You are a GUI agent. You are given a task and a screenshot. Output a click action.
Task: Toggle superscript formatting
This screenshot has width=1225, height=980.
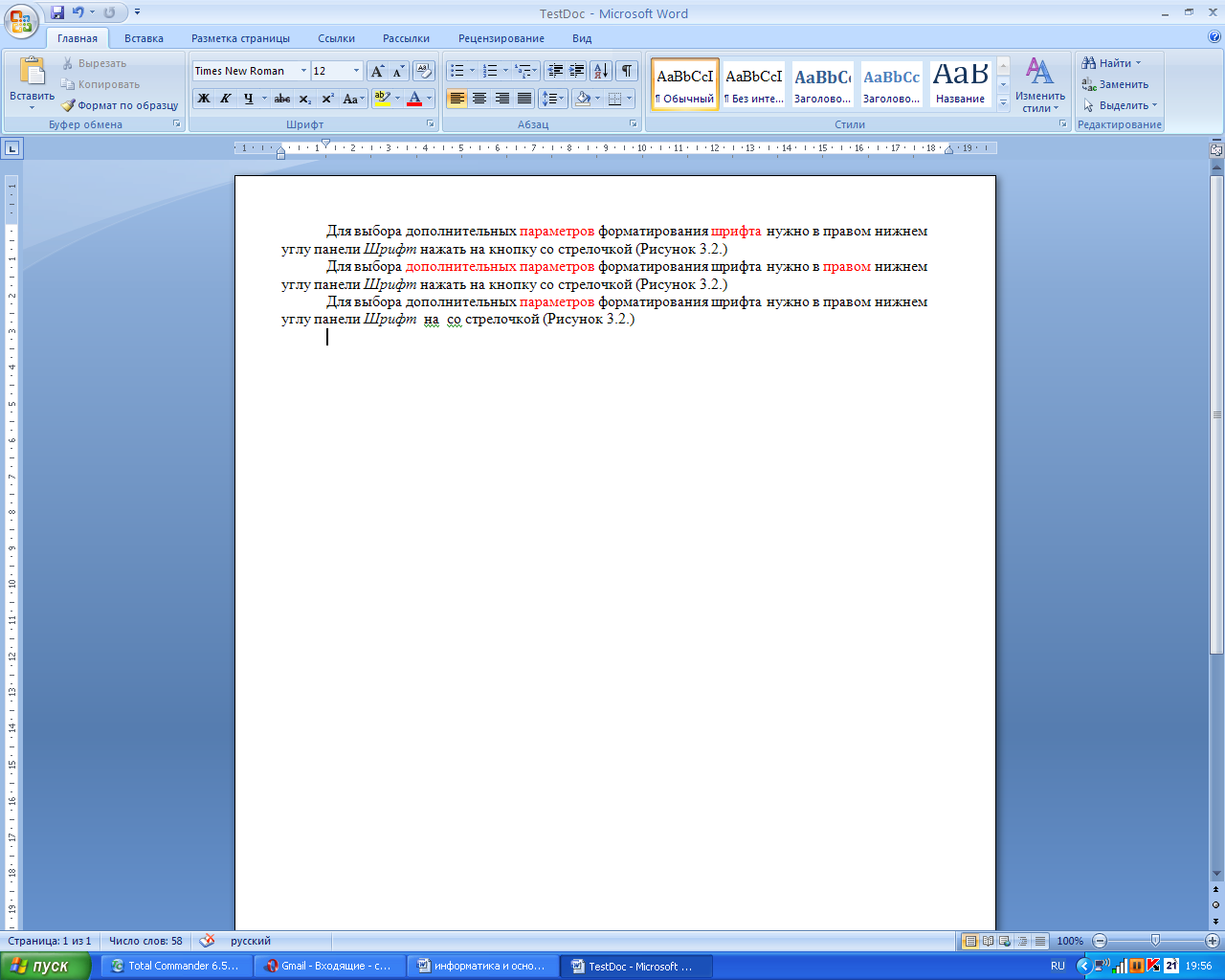pyautogui.click(x=327, y=98)
